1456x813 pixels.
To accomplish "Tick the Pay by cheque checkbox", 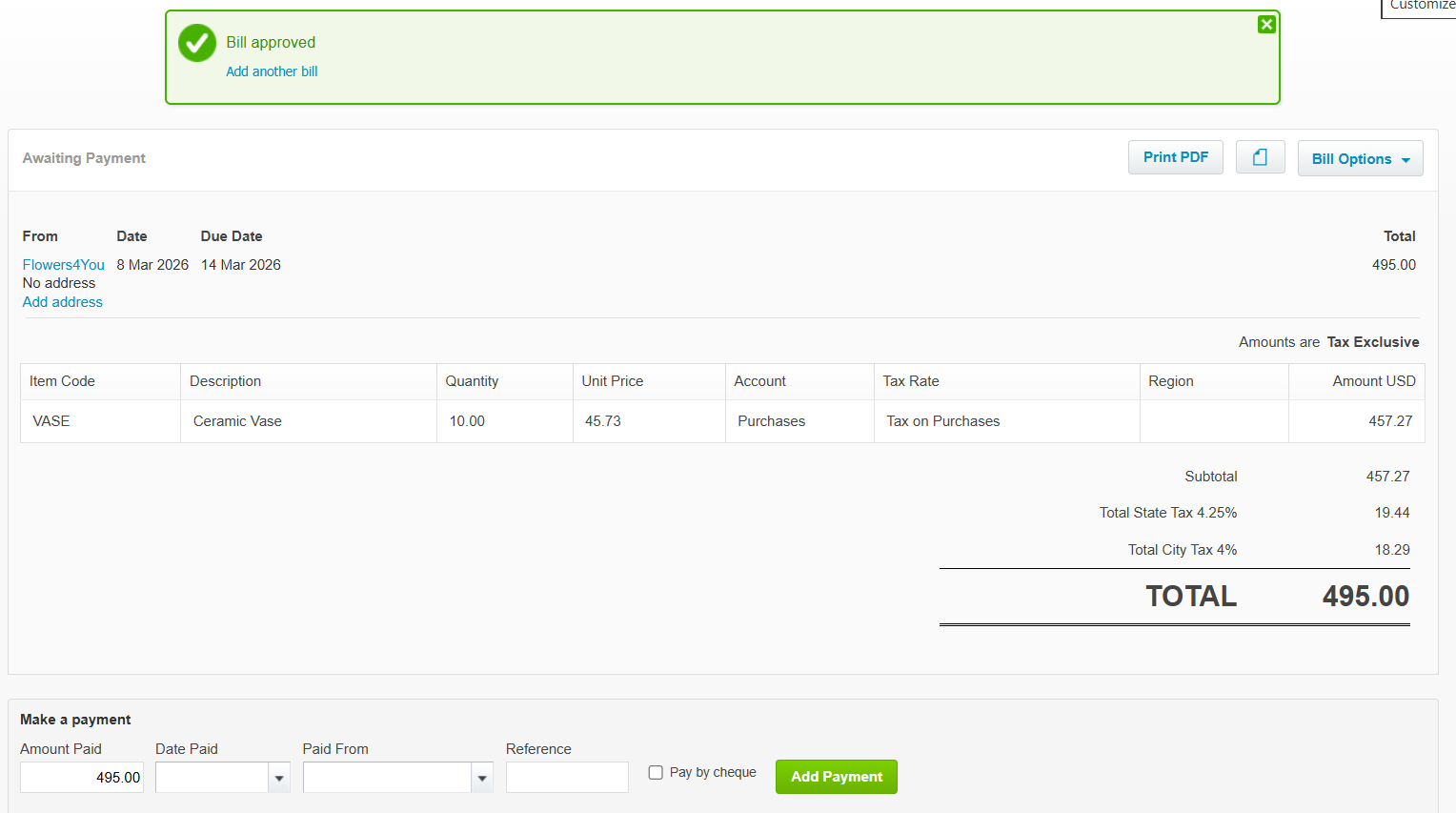I will click(x=656, y=773).
